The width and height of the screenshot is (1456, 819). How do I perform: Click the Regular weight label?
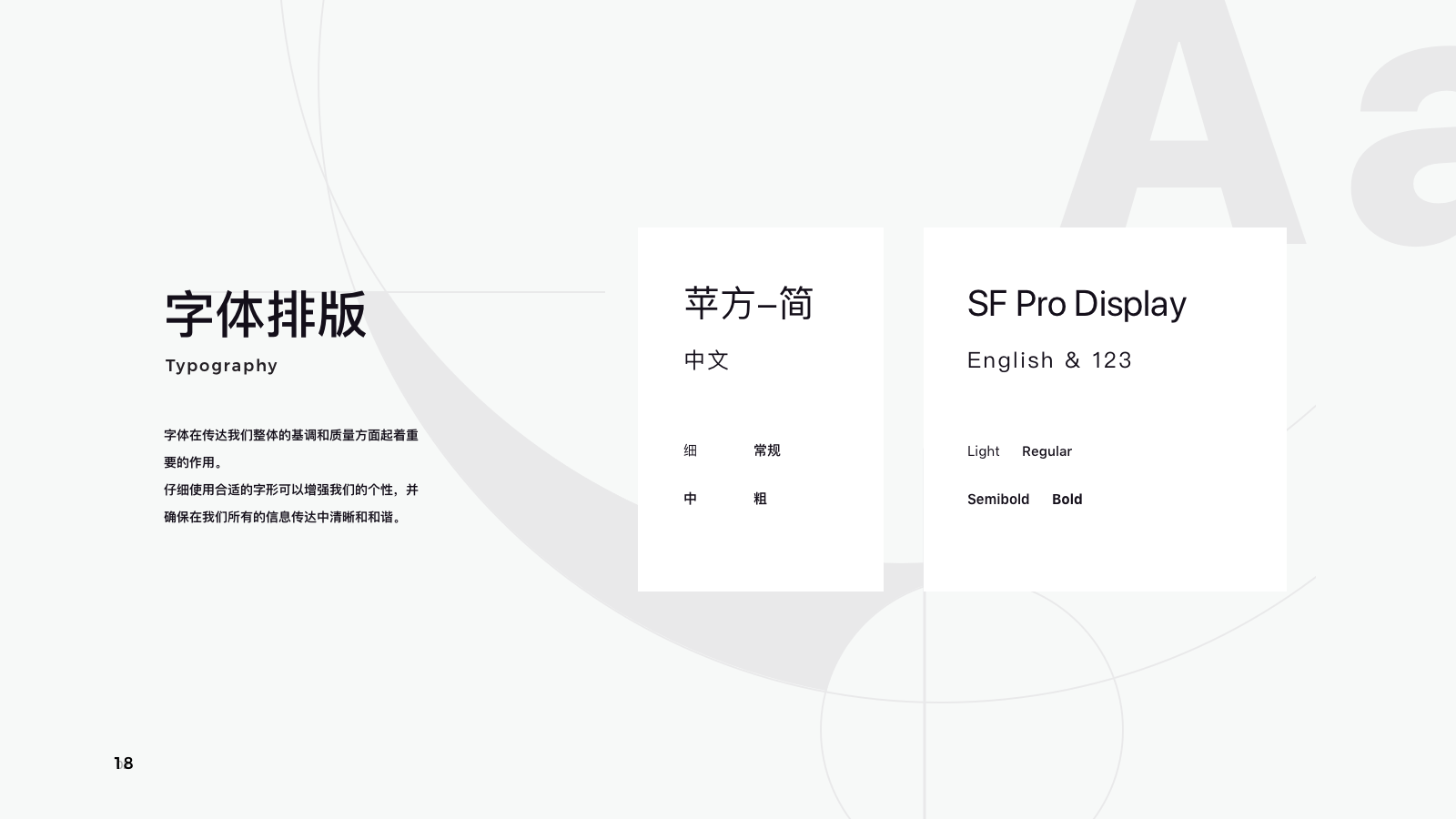point(1046,451)
